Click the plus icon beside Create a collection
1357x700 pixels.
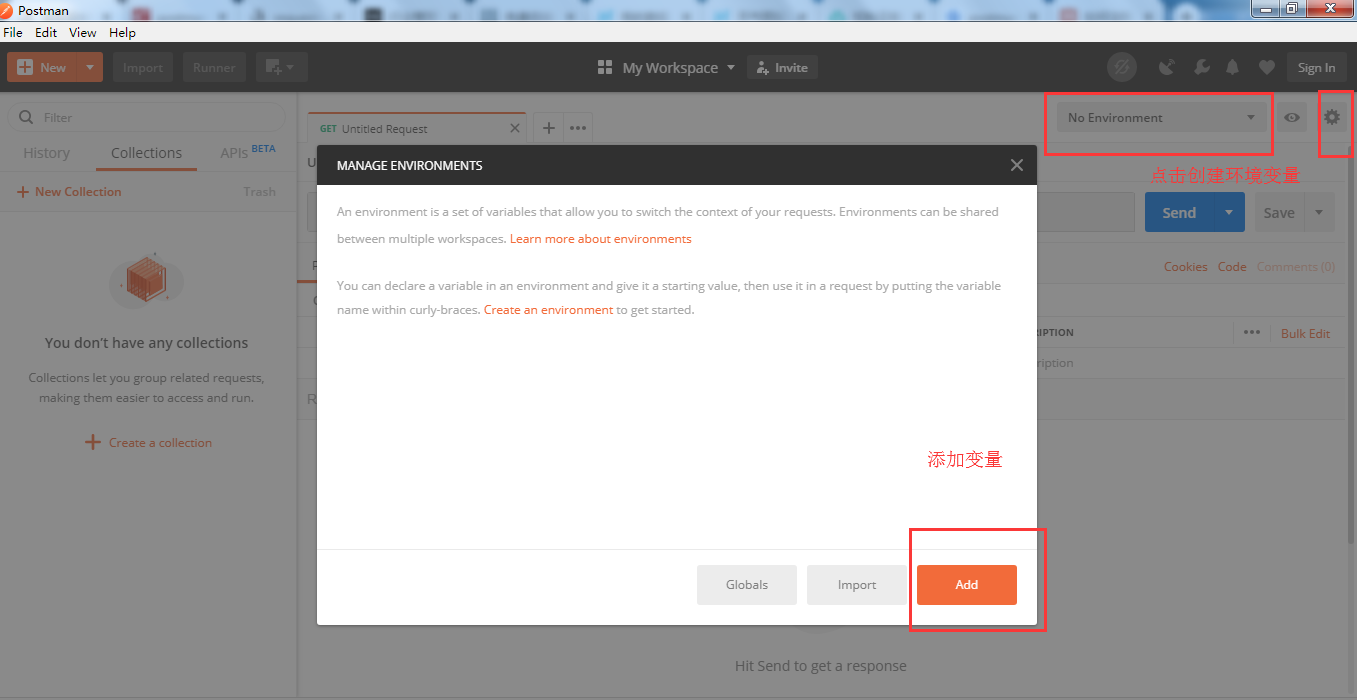point(92,442)
